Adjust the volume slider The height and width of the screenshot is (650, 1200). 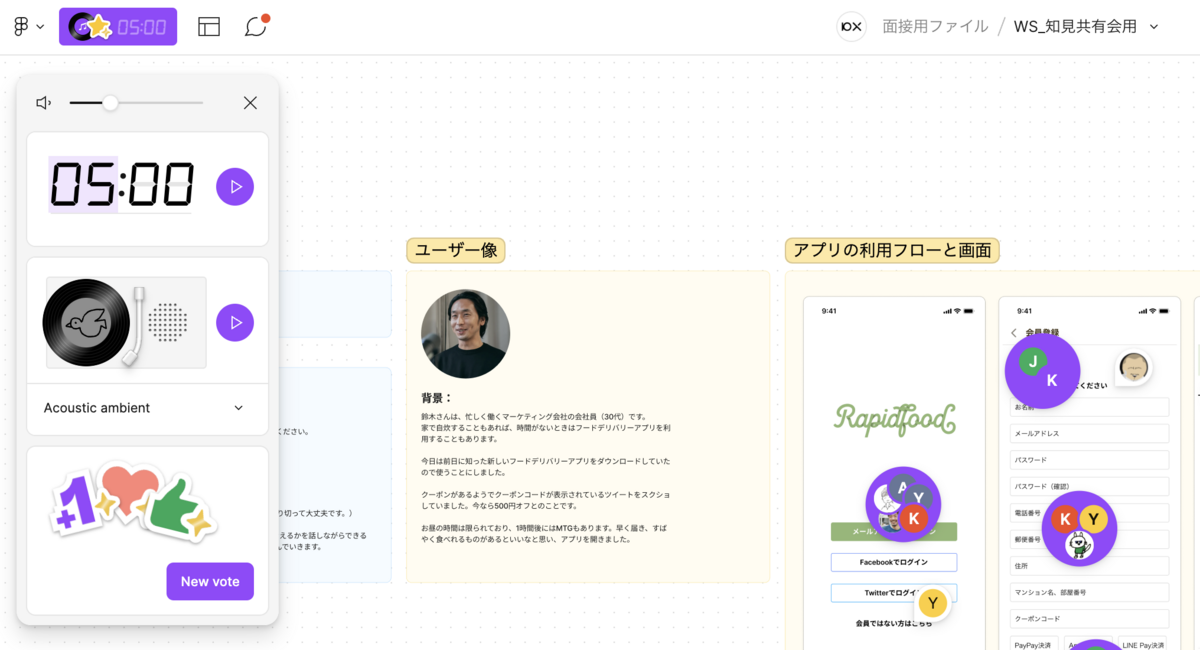(136, 103)
